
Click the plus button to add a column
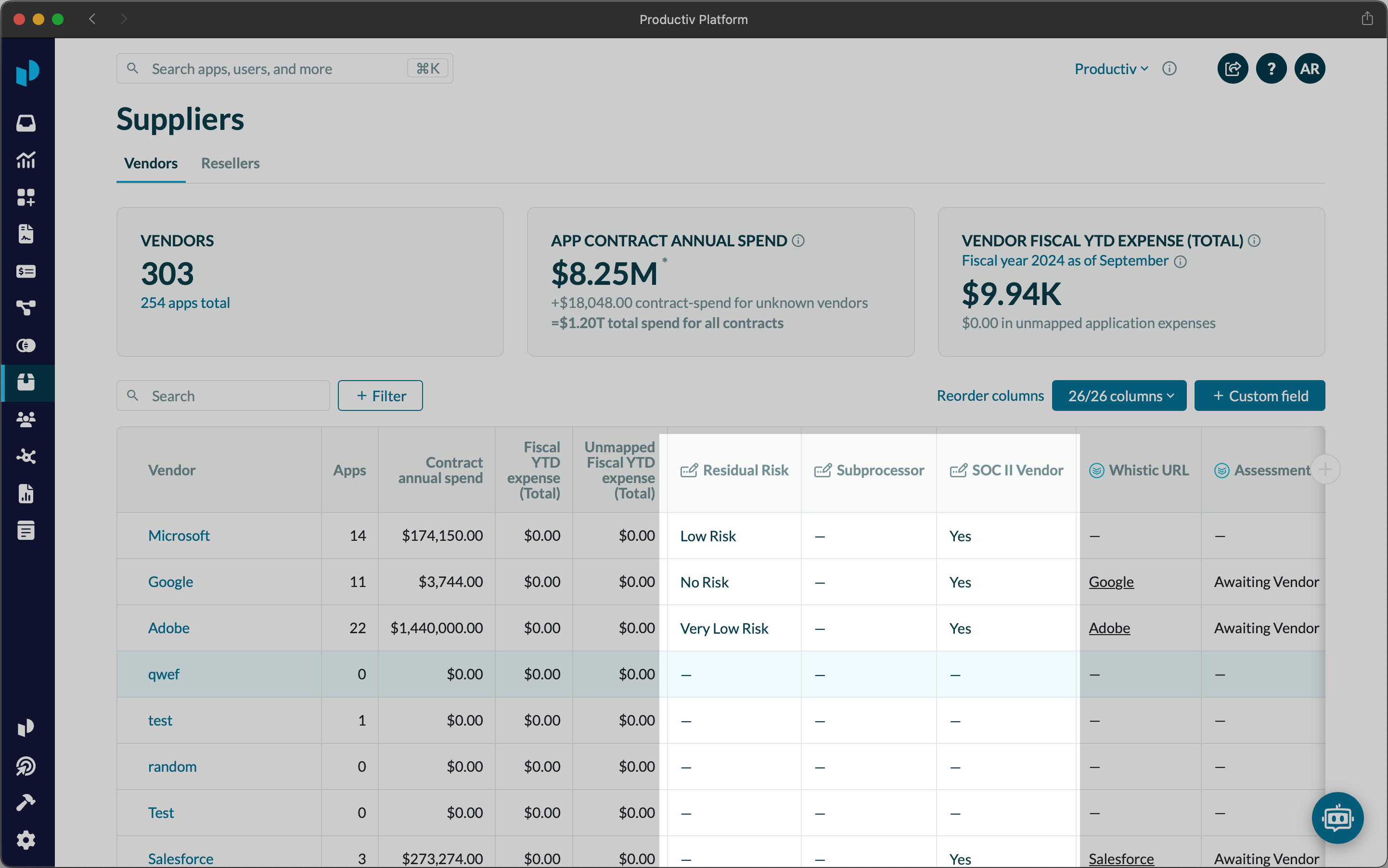1325,470
